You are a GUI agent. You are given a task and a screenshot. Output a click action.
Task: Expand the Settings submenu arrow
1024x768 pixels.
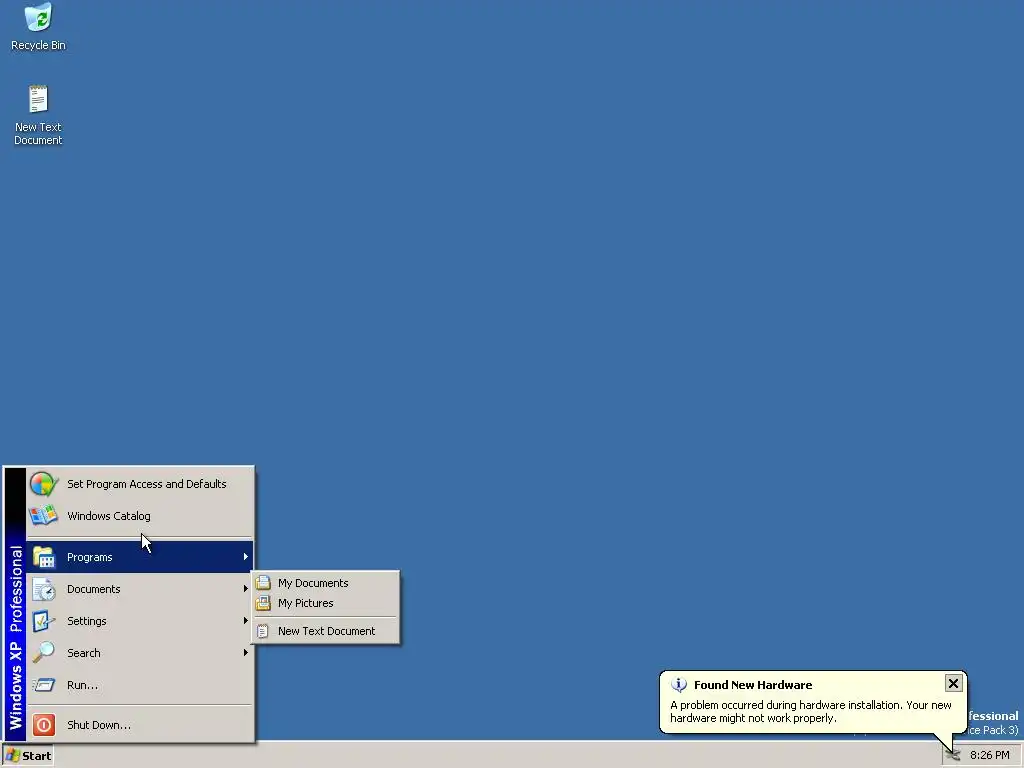click(x=246, y=621)
